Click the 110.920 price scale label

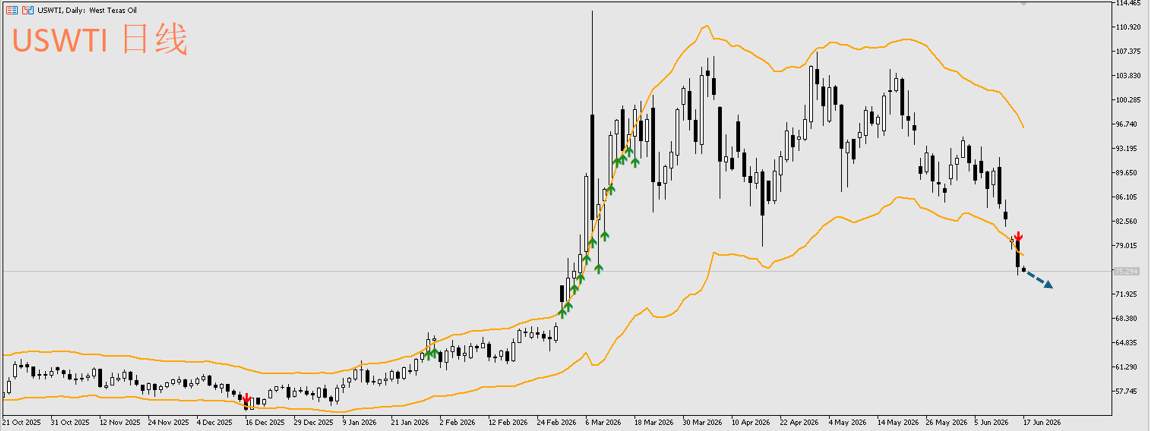coord(1127,27)
